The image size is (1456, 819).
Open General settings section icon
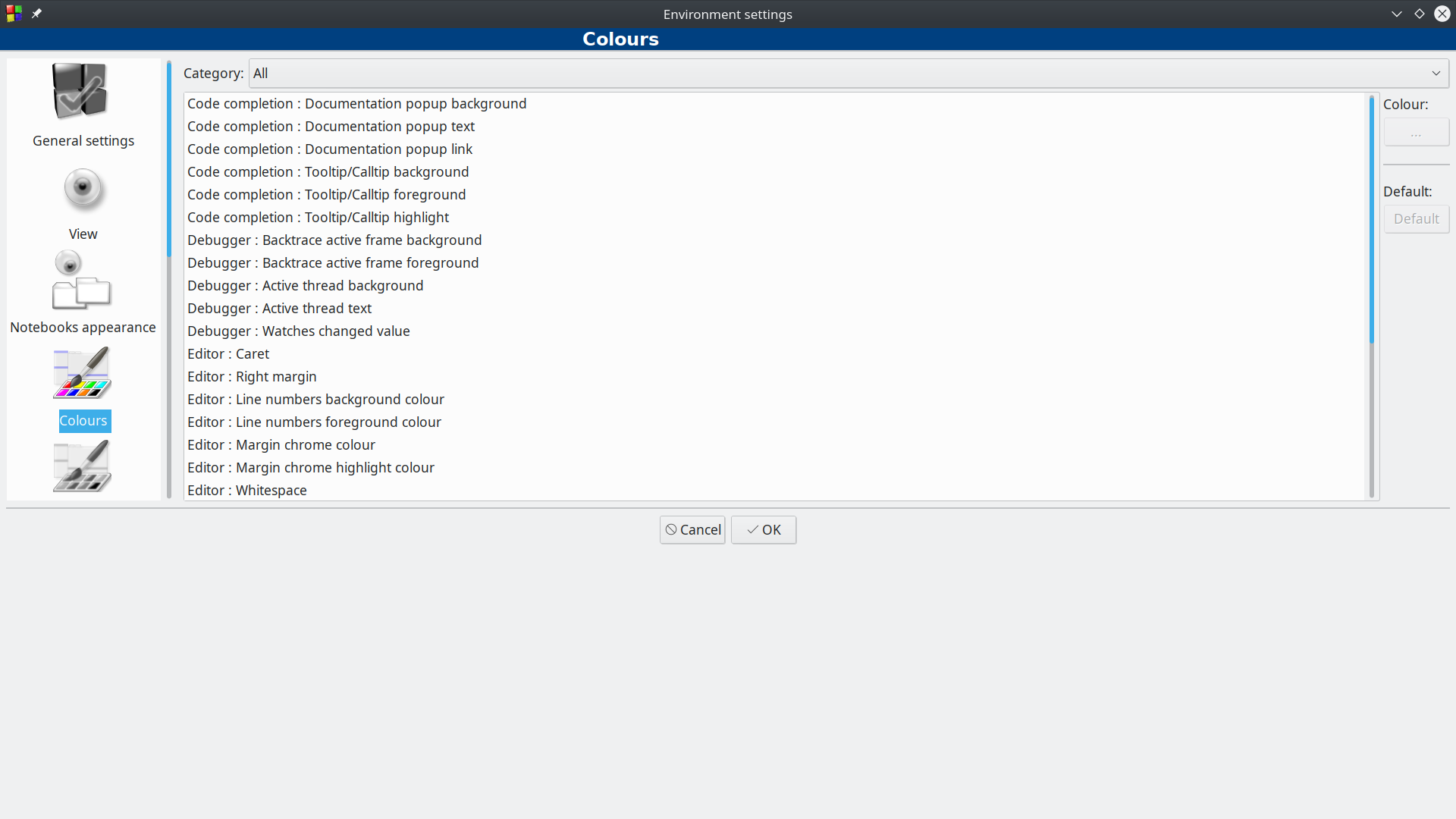coord(81,91)
